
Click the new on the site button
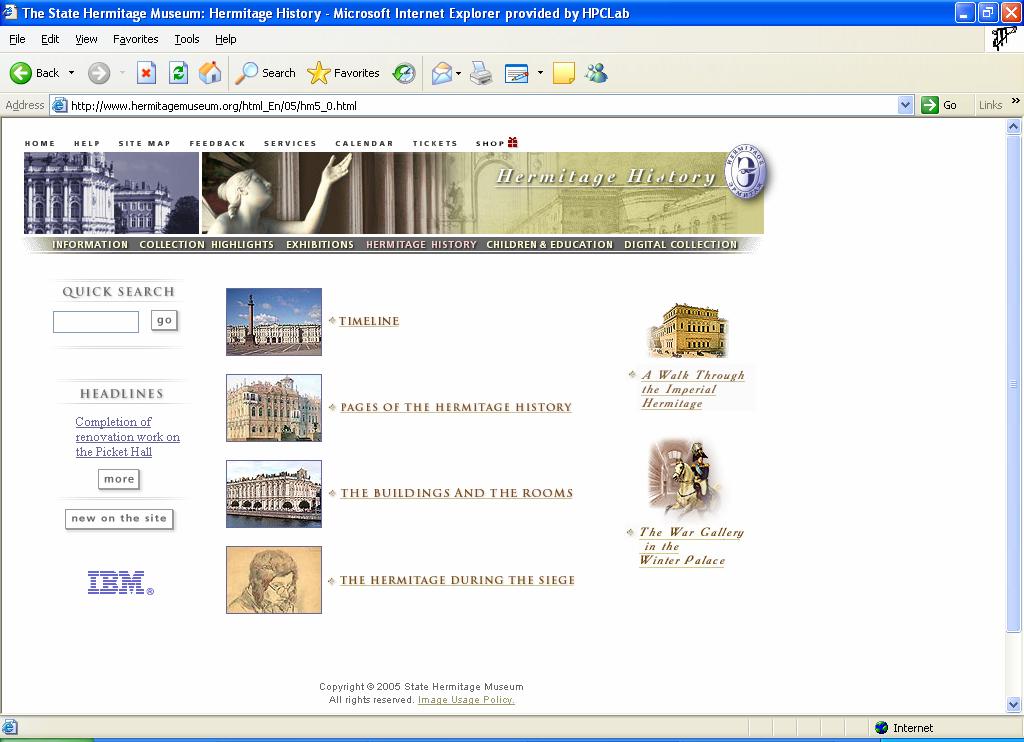[119, 519]
